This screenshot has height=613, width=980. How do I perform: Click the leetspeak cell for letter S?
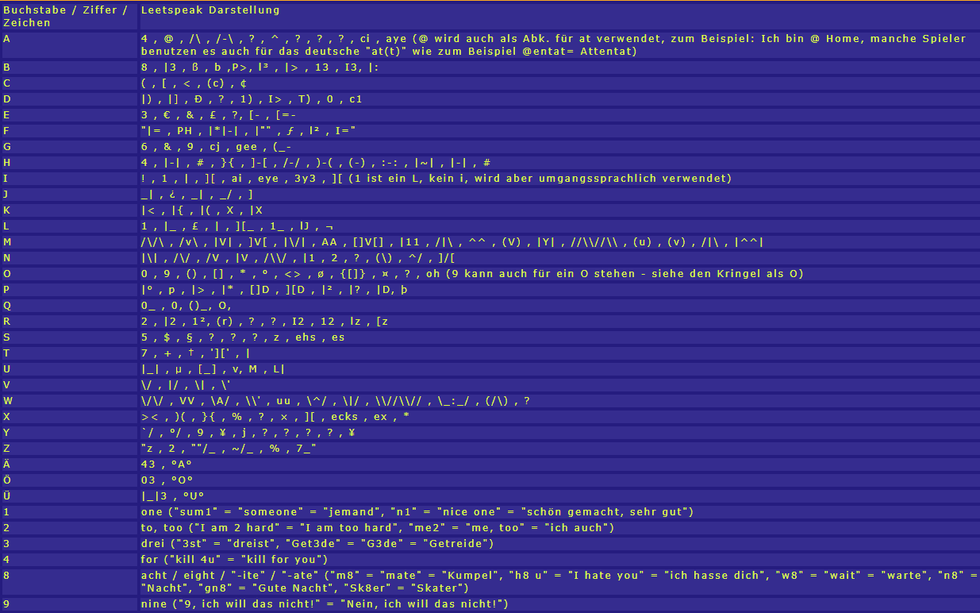tap(559, 337)
